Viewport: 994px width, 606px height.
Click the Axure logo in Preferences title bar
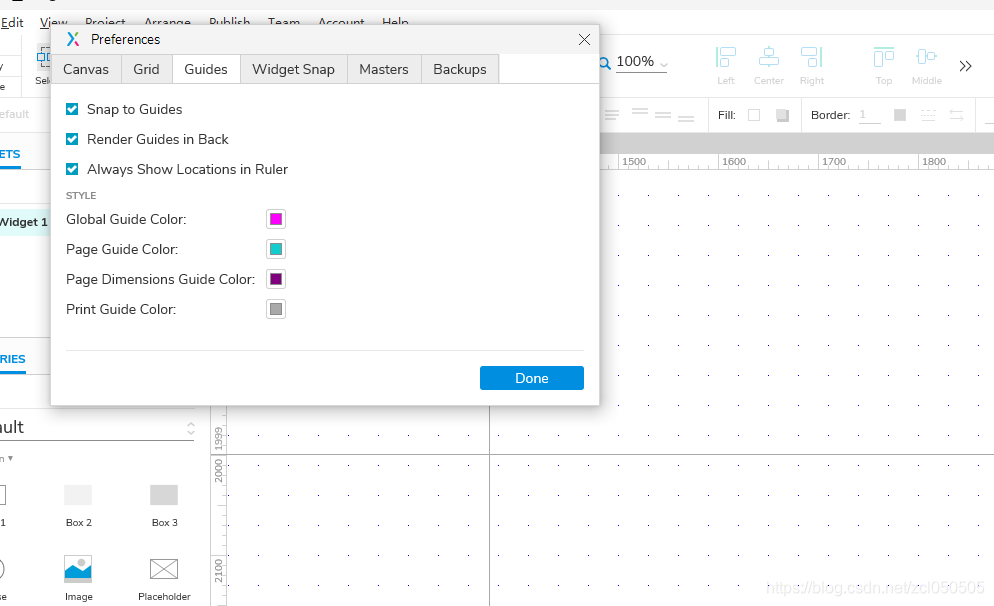(74, 39)
